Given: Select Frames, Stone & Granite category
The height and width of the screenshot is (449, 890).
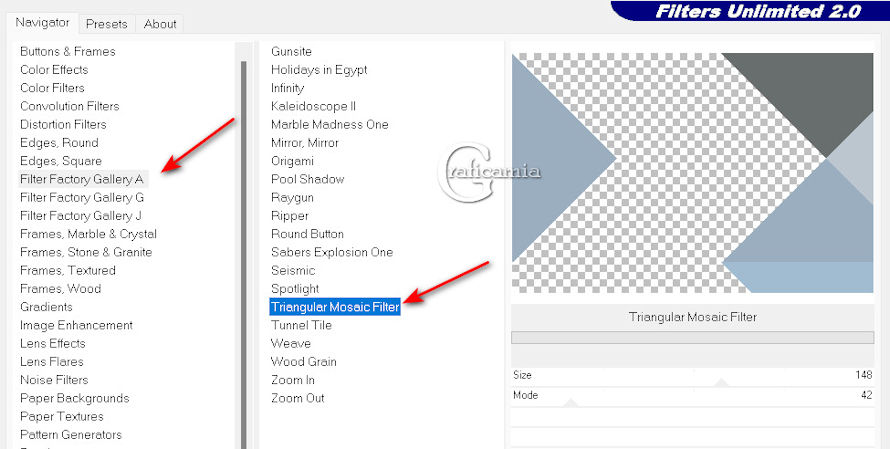Looking at the screenshot, I should (86, 252).
